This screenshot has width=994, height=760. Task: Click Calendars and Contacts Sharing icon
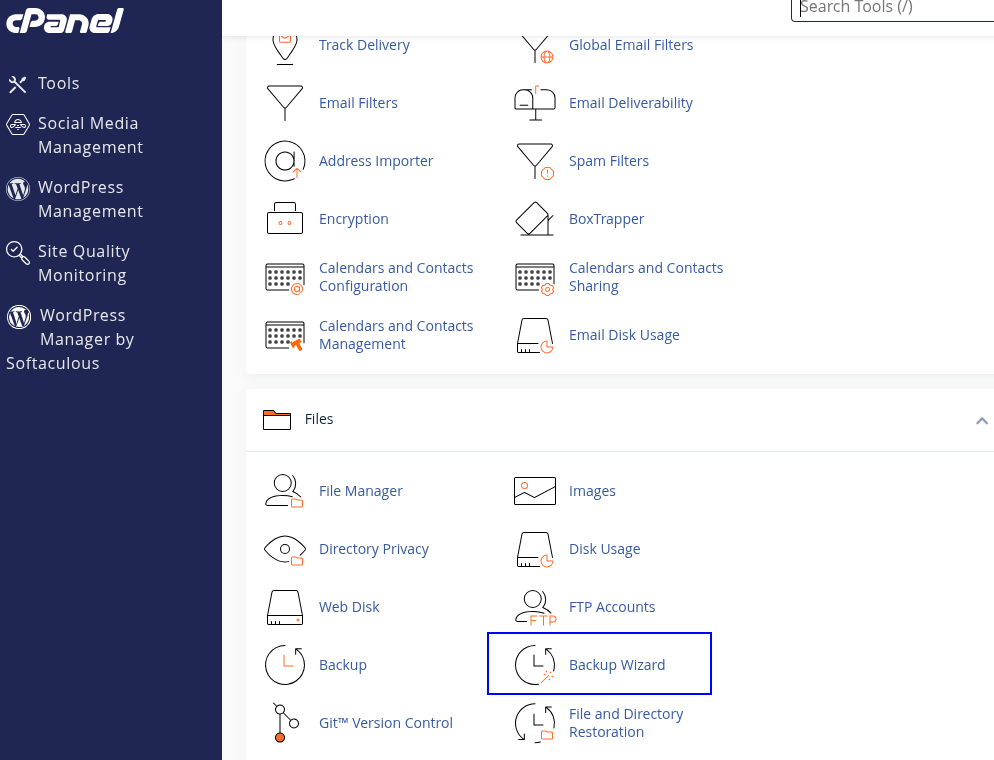(534, 278)
